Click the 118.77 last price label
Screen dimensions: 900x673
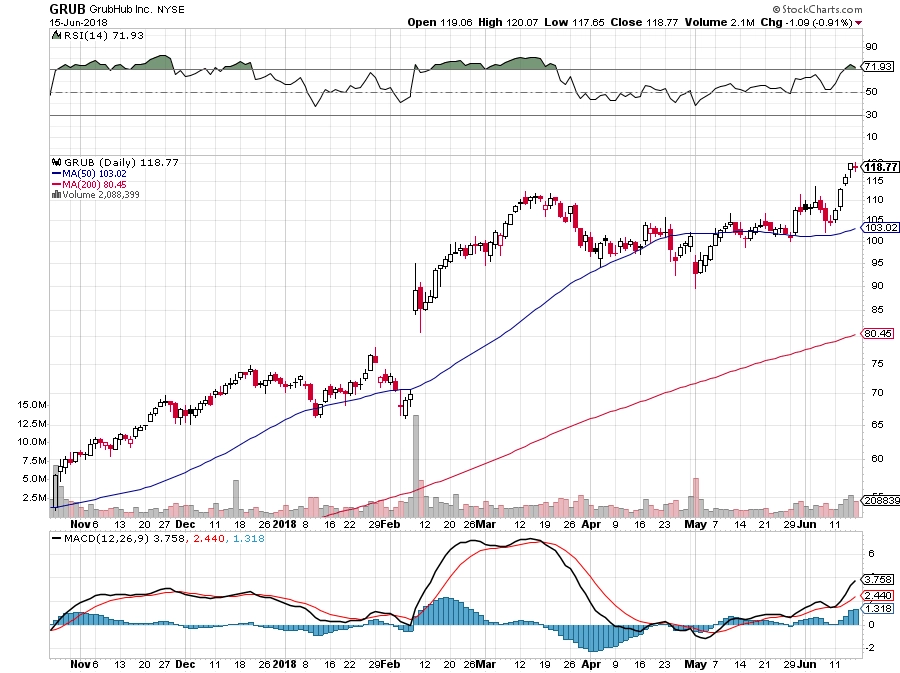(880, 167)
